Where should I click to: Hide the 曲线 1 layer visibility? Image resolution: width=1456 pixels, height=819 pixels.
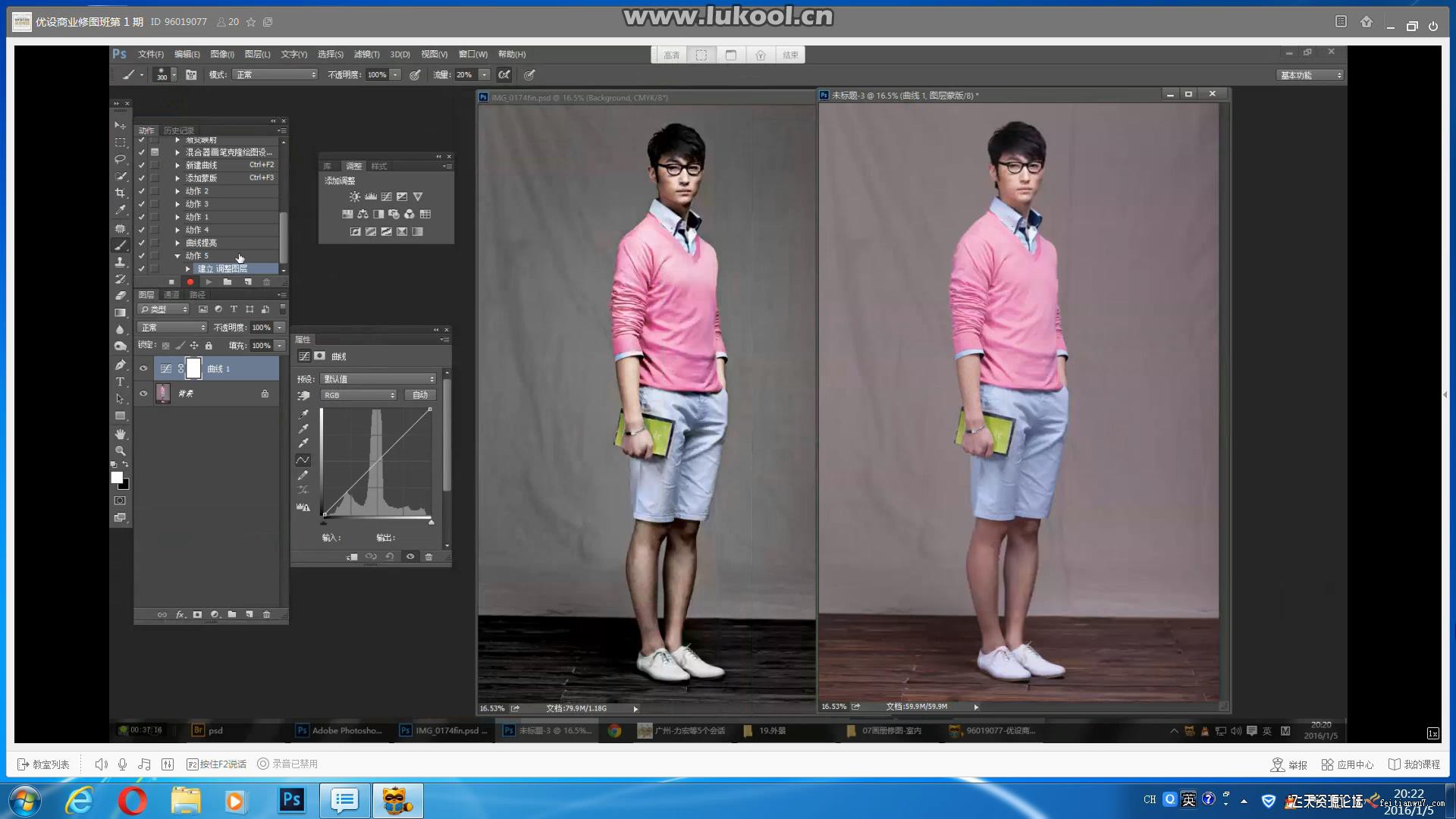point(143,369)
